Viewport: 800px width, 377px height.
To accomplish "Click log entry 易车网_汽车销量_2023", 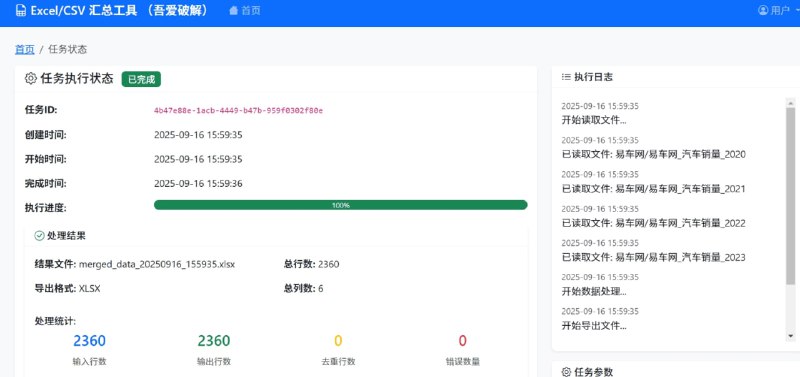I will click(x=654, y=257).
